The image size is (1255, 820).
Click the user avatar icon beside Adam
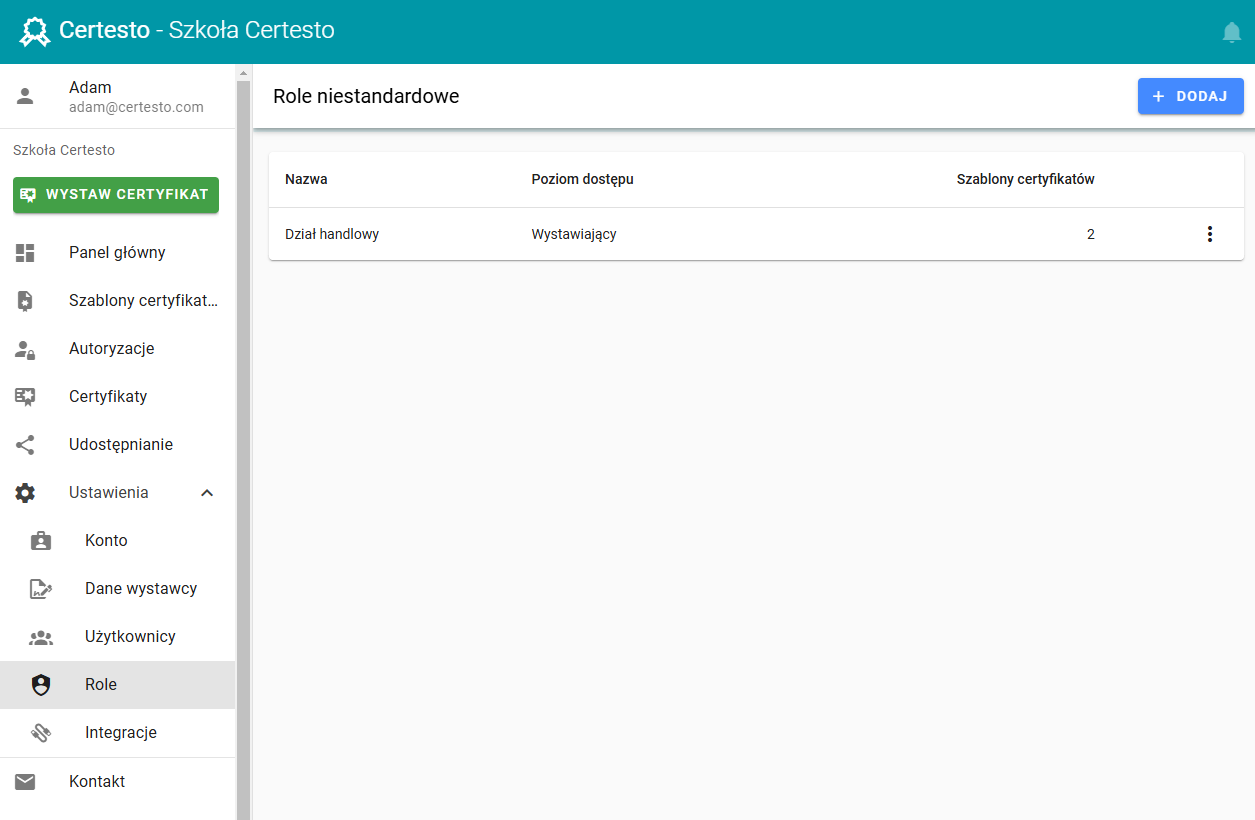coord(25,96)
